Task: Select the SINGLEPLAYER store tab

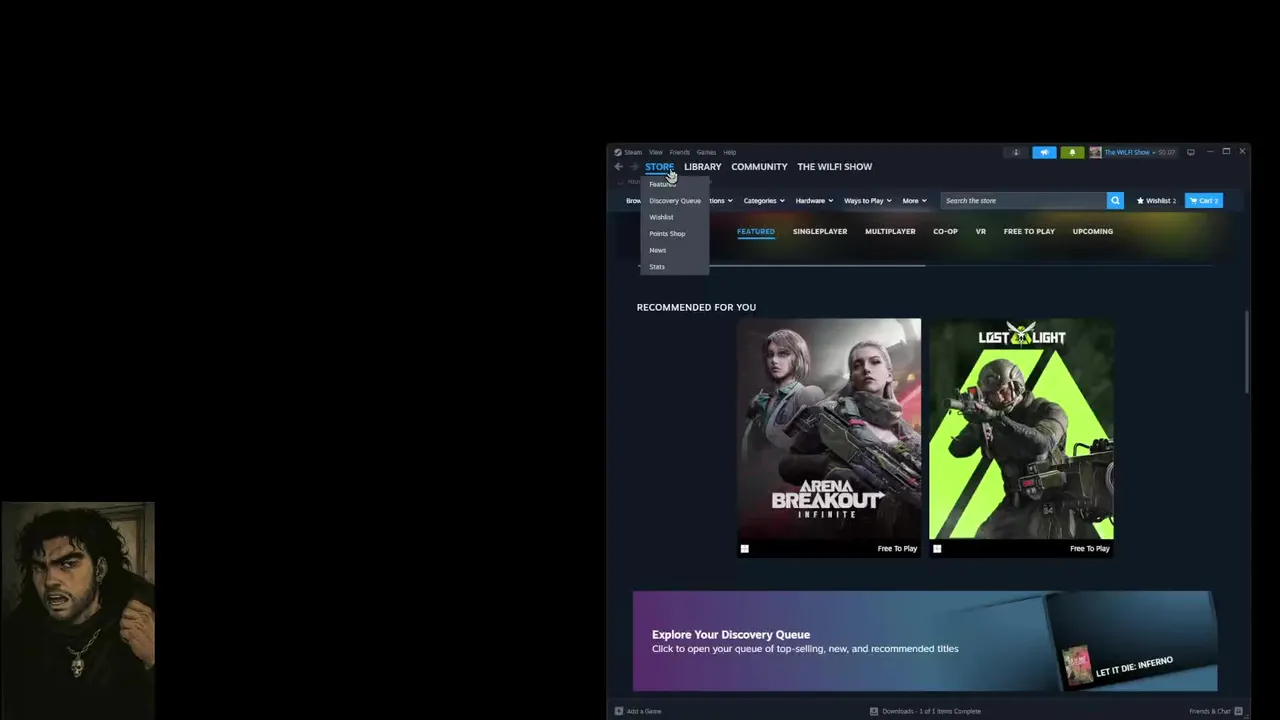Action: (820, 231)
